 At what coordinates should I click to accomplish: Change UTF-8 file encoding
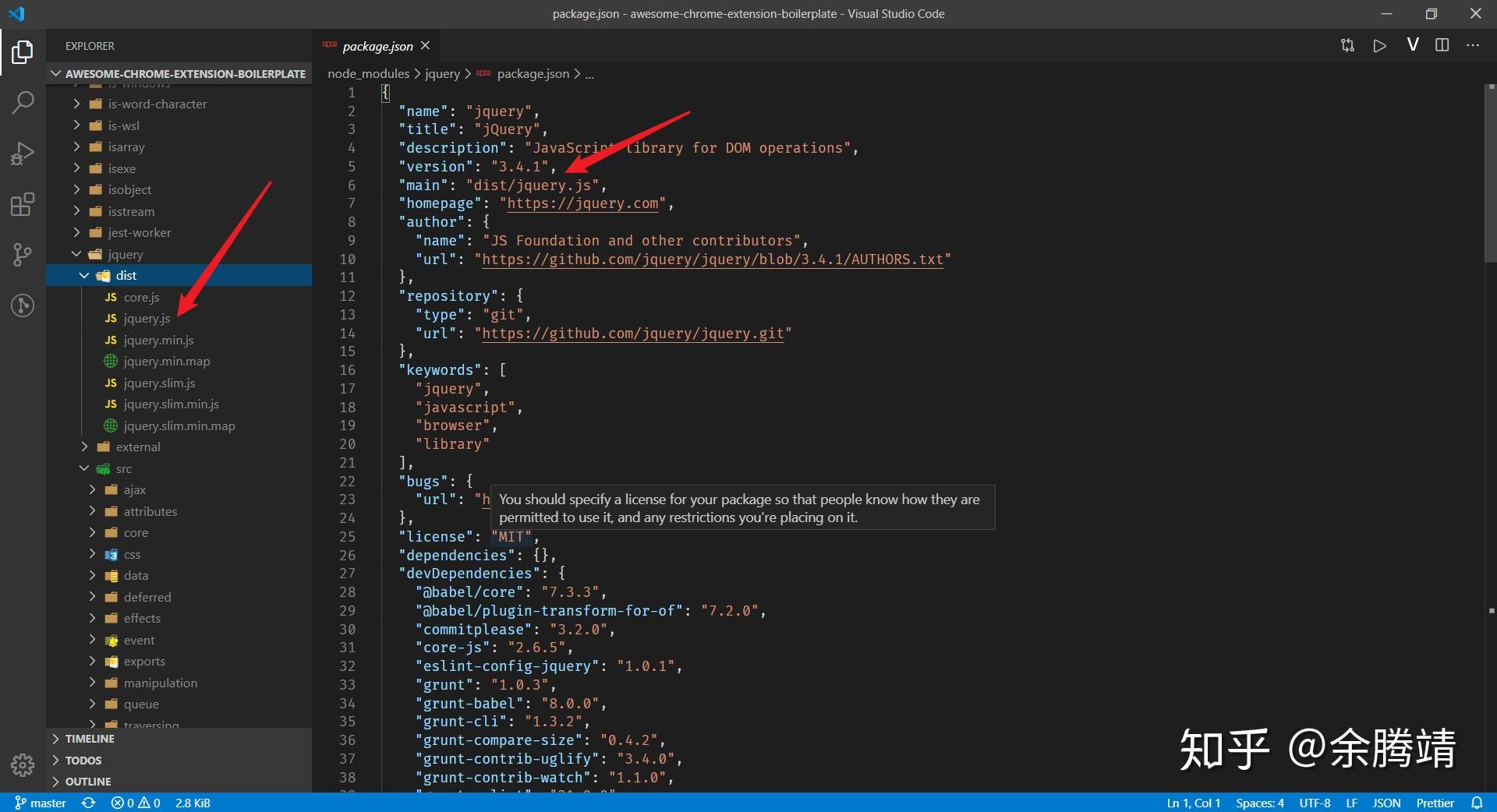[x=1315, y=803]
